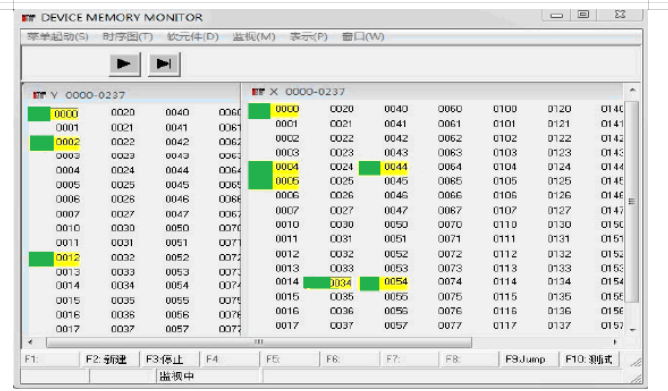Open the 监视(M) menu
This screenshot has height=391, width=668.
coord(254,37)
